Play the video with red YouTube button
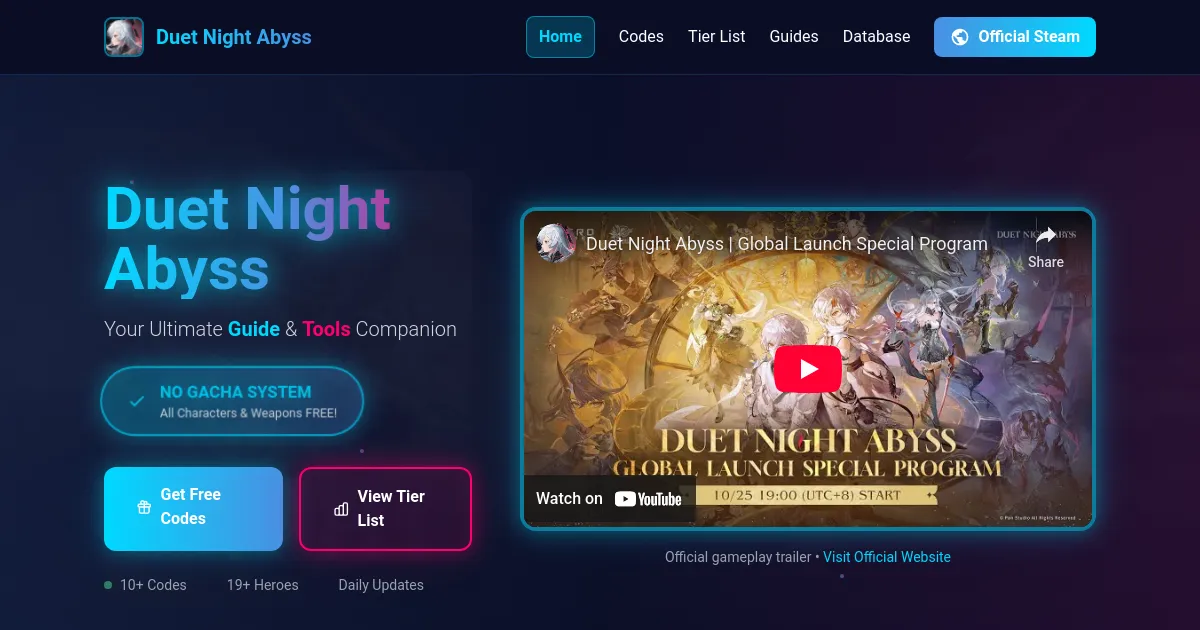The image size is (1200, 630). [808, 369]
